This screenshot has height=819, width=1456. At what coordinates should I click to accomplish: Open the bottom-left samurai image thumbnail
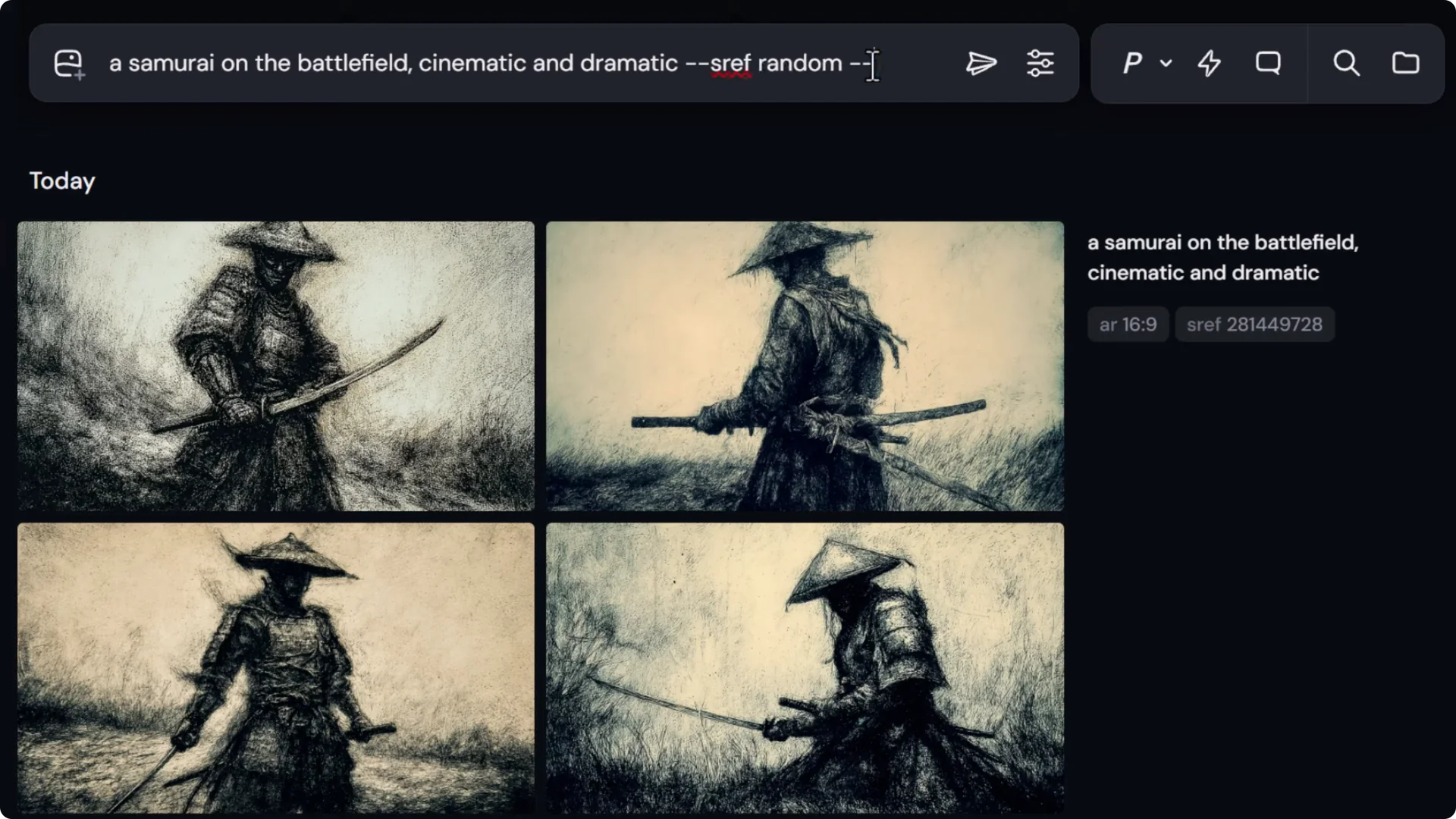(276, 667)
